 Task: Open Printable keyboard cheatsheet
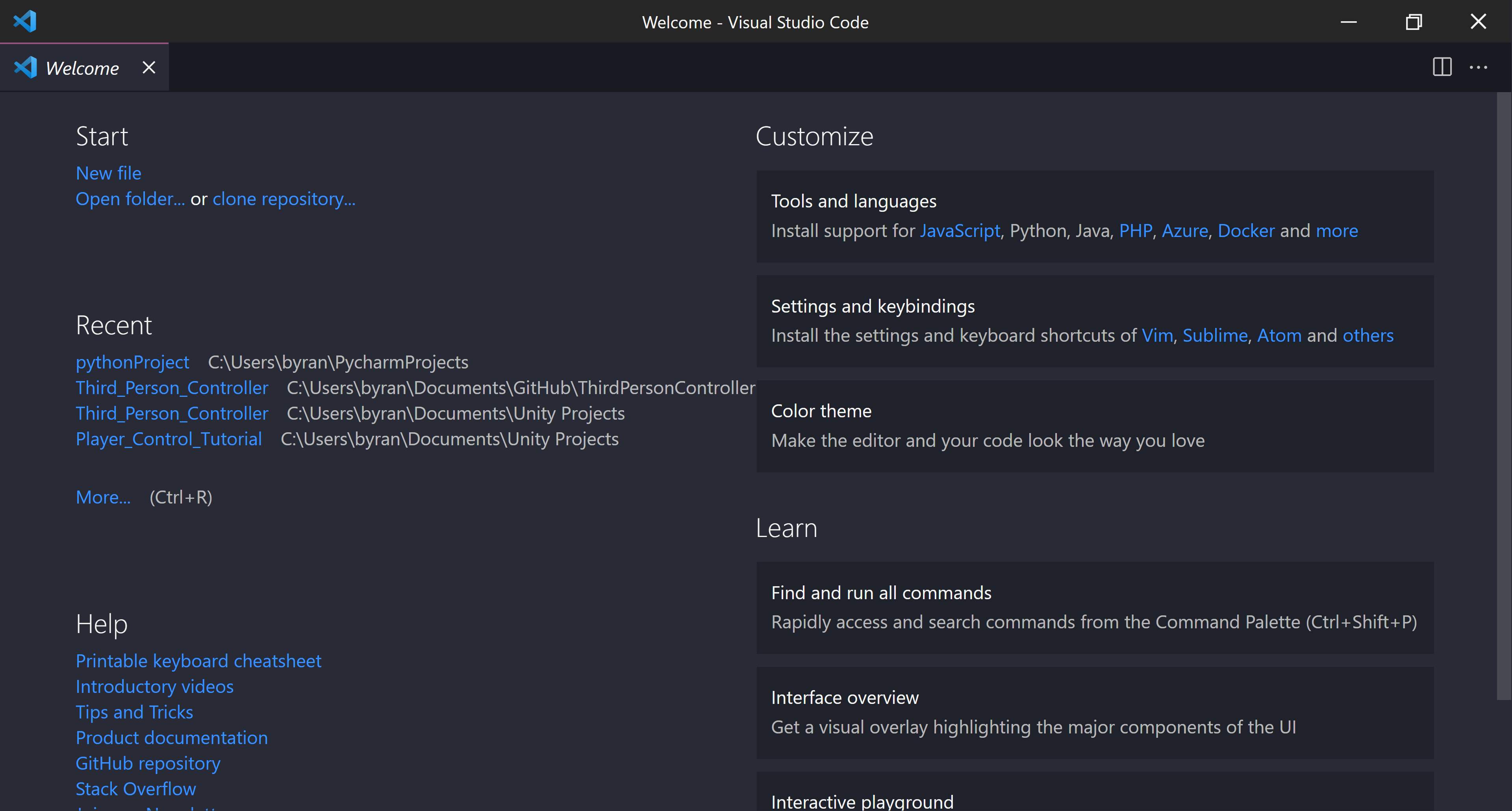tap(198, 661)
